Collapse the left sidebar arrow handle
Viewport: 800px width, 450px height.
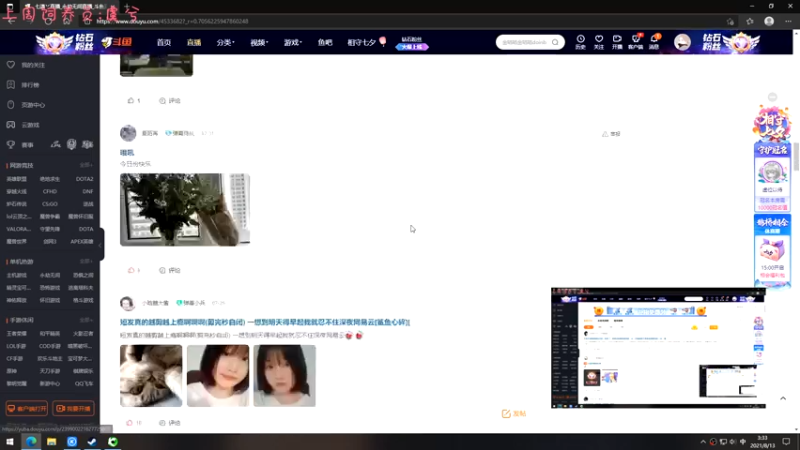pyautogui.click(x=101, y=244)
